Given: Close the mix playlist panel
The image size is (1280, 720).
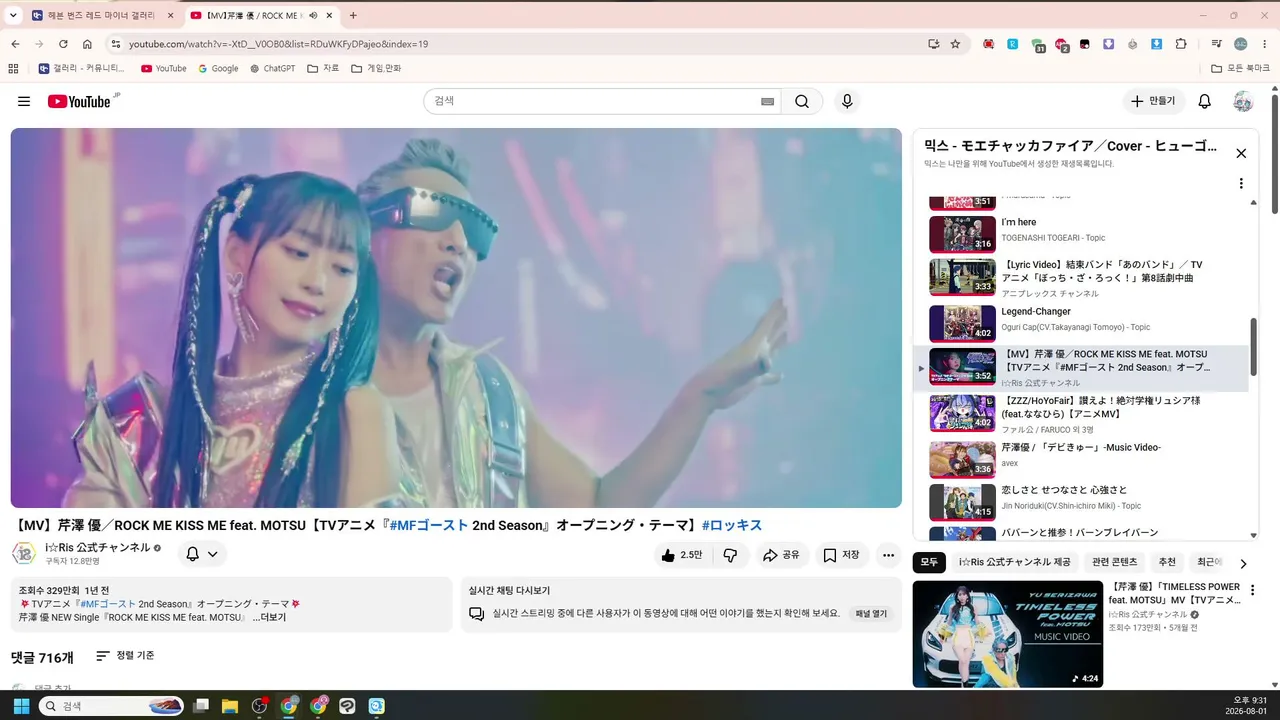Looking at the screenshot, I should pos(1241,153).
